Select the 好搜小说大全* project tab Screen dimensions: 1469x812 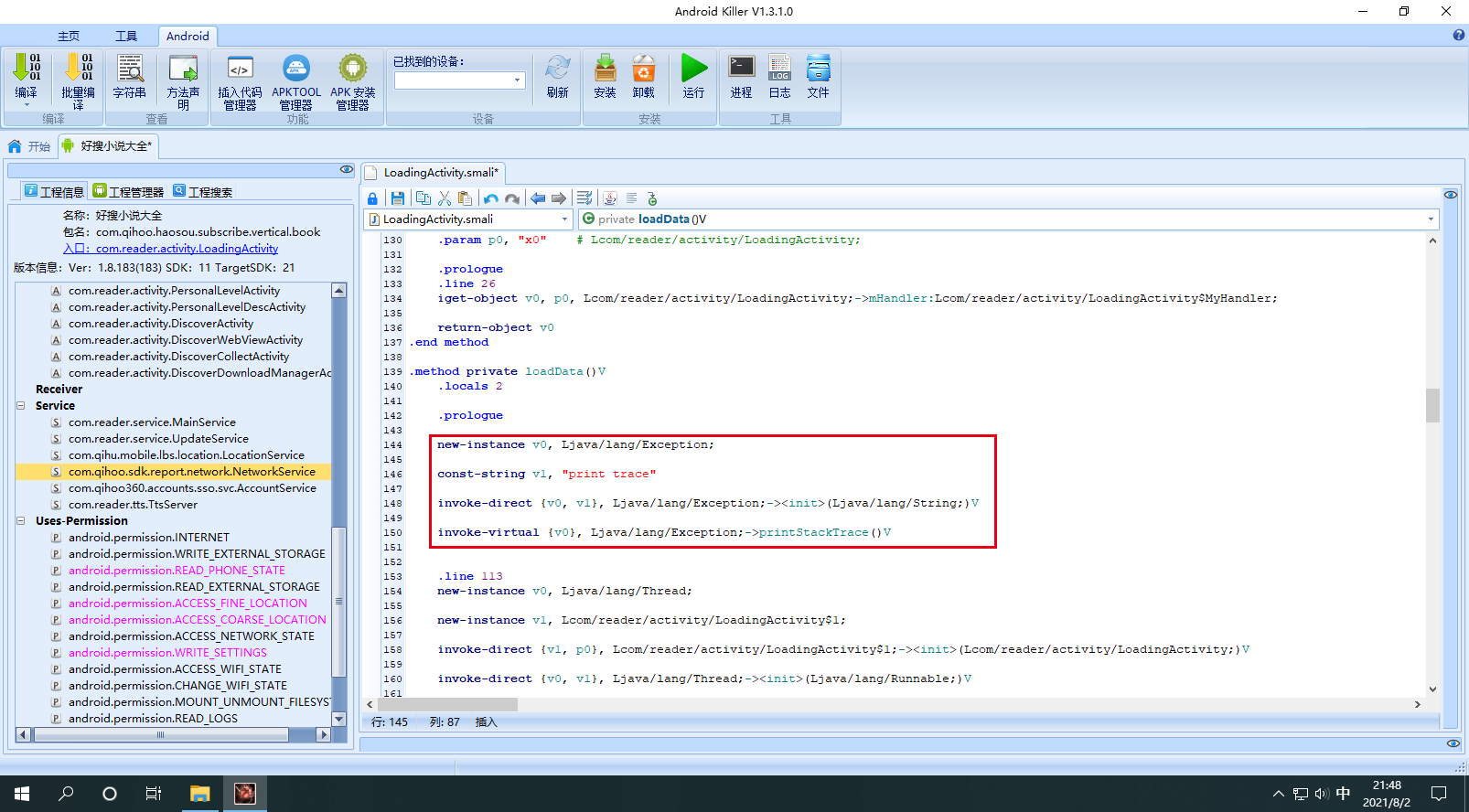(108, 146)
